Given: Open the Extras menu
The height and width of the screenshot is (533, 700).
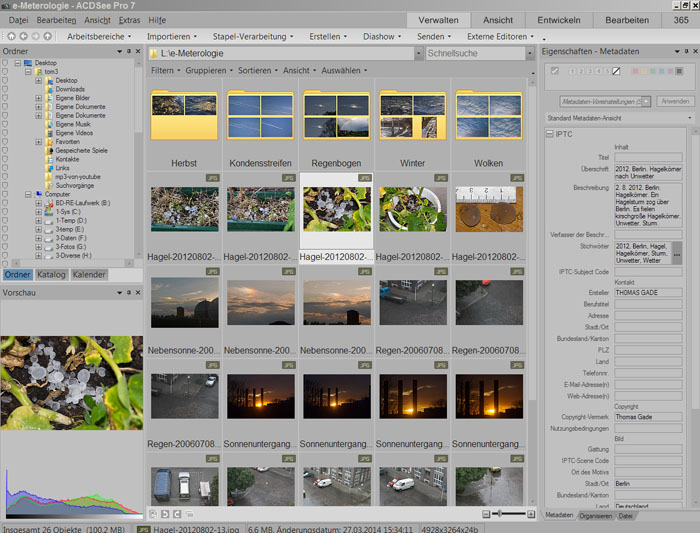Looking at the screenshot, I should click(129, 19).
